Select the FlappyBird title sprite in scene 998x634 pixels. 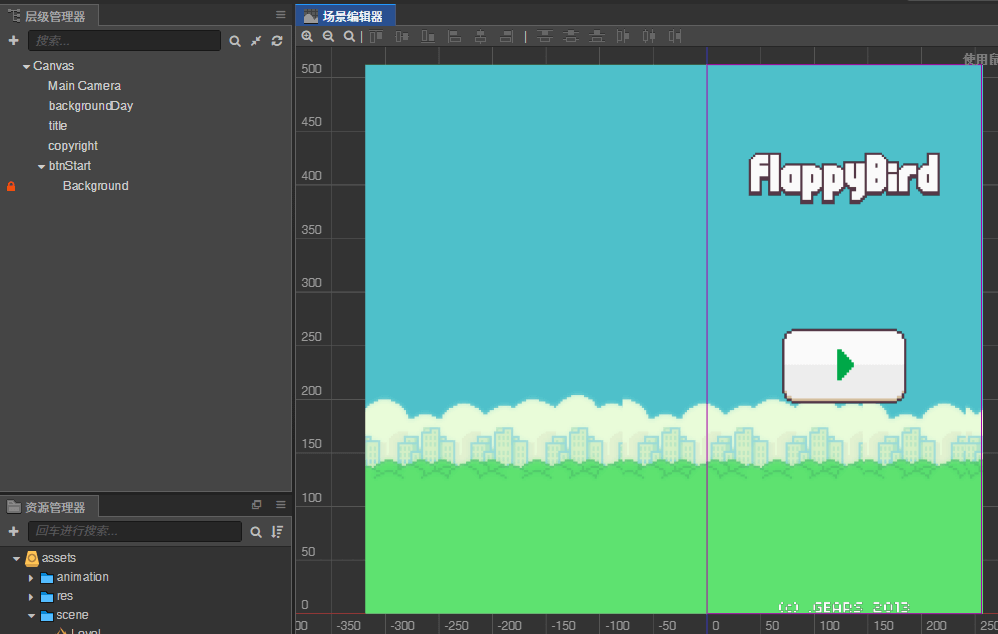pos(844,177)
